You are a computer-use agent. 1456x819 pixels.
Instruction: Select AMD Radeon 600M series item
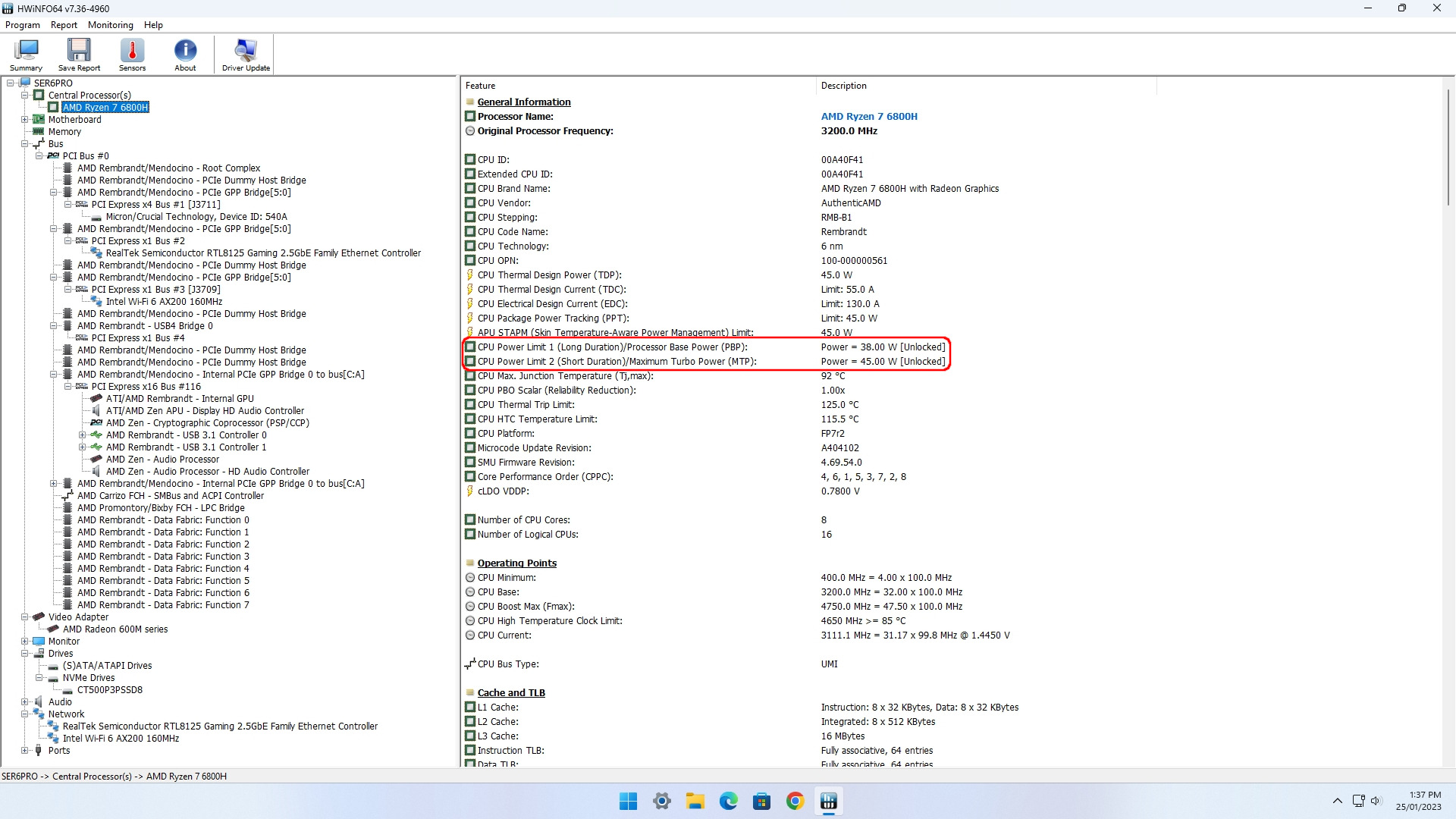click(x=115, y=629)
